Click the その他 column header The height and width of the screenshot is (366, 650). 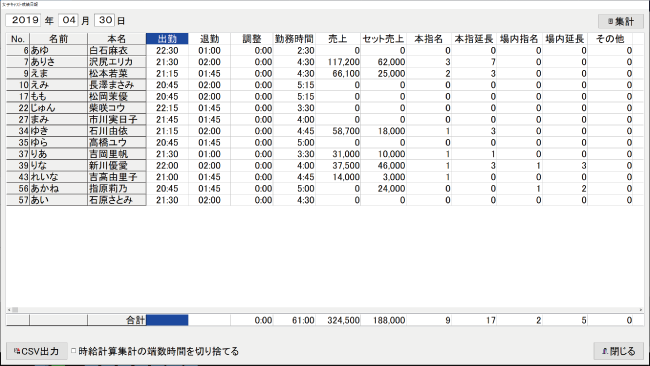tap(610, 39)
